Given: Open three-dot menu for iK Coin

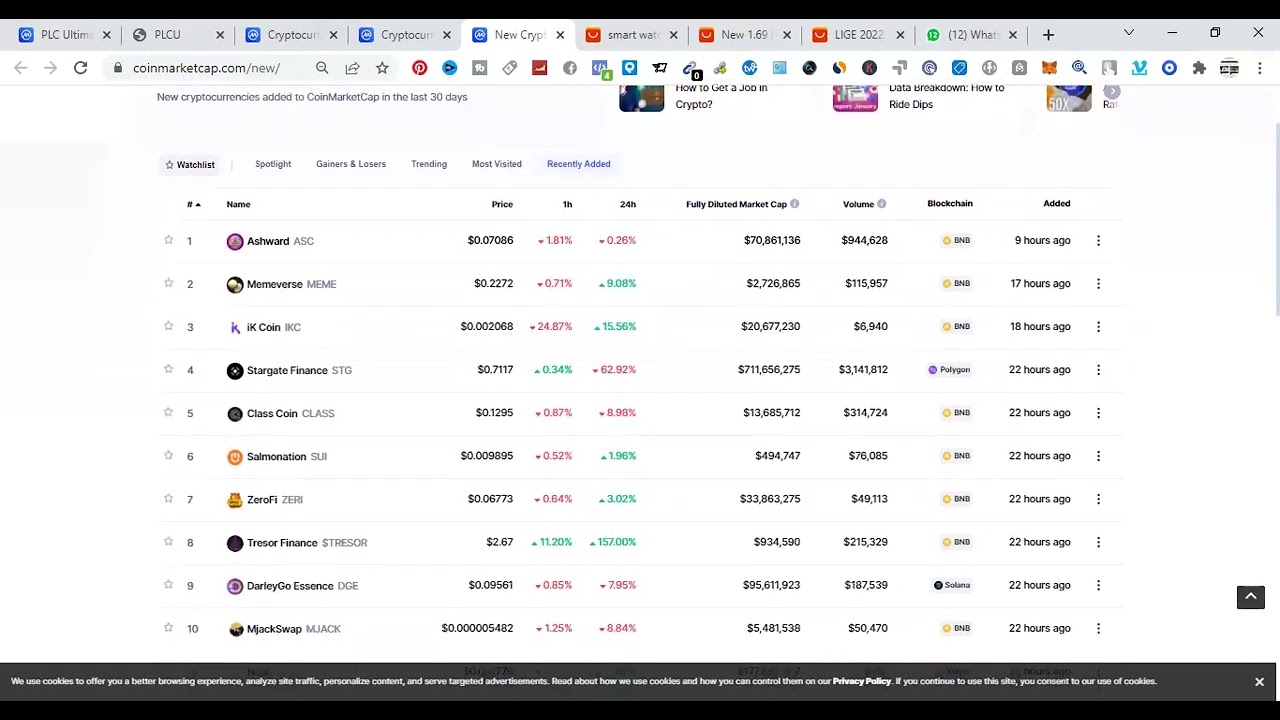Looking at the screenshot, I should pos(1098,327).
